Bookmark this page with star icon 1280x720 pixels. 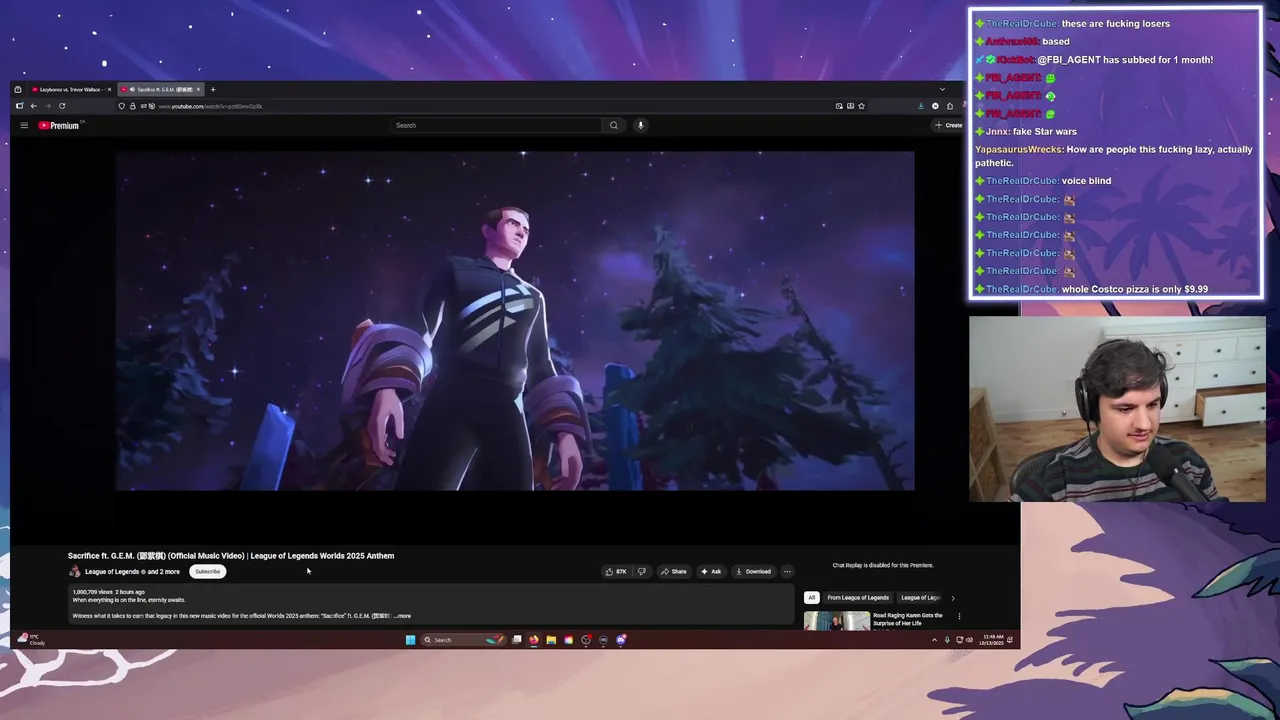coord(861,106)
